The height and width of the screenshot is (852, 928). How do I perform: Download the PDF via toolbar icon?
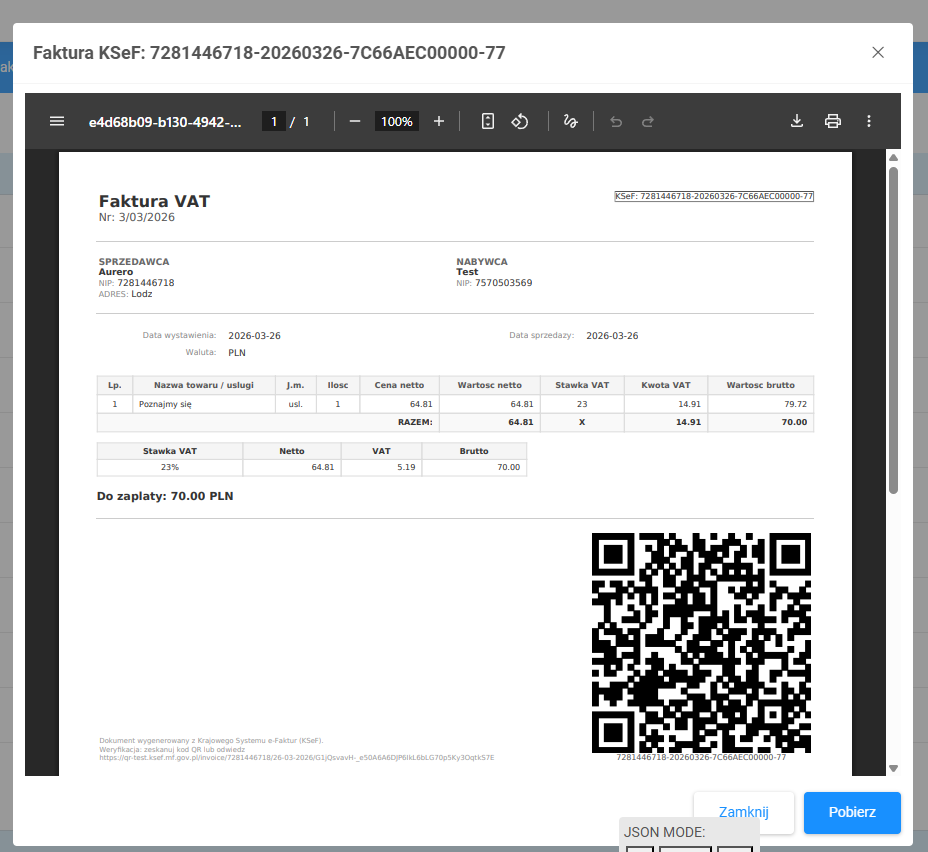pos(797,121)
